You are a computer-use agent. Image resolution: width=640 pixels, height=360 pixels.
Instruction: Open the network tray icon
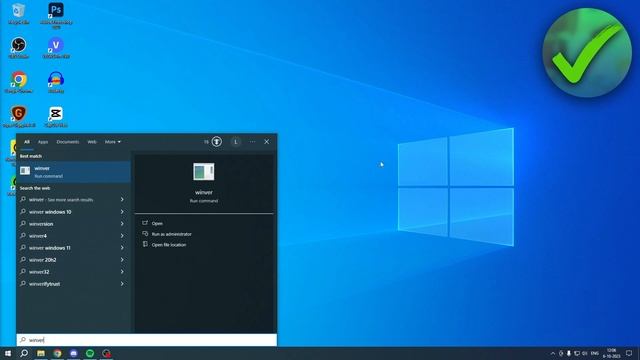point(577,353)
